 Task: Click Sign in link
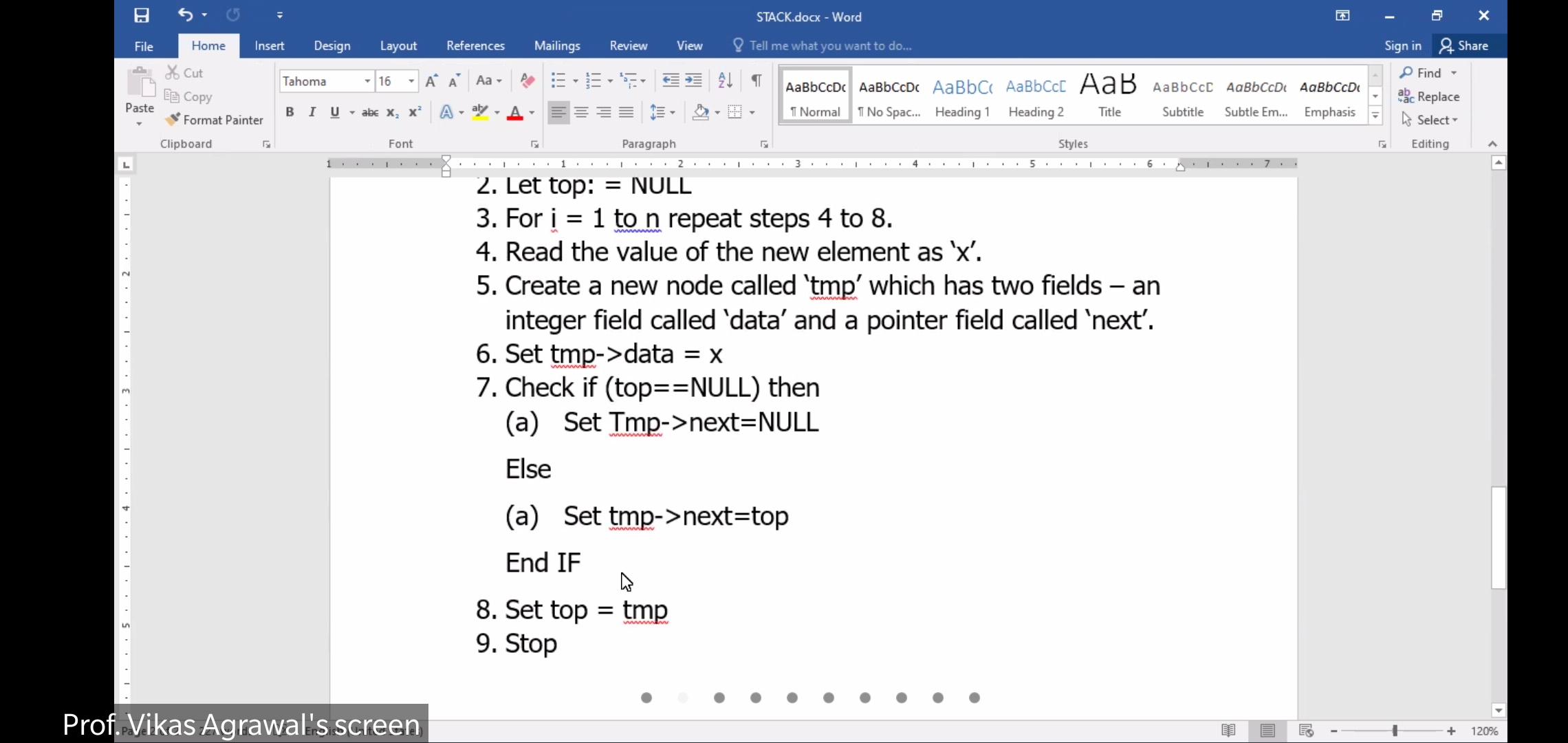(1402, 45)
